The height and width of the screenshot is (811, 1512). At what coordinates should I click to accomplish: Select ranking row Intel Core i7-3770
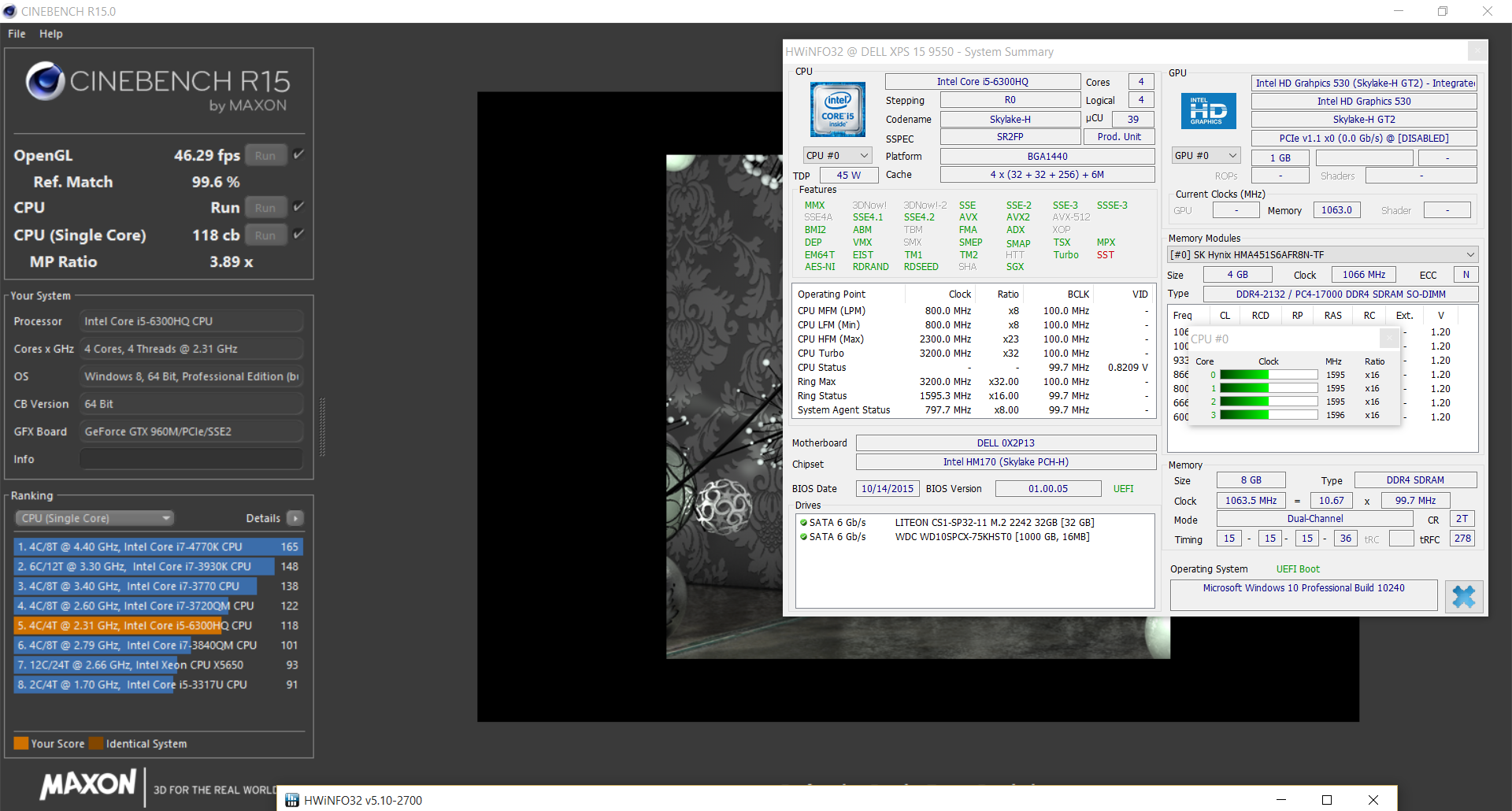(158, 586)
